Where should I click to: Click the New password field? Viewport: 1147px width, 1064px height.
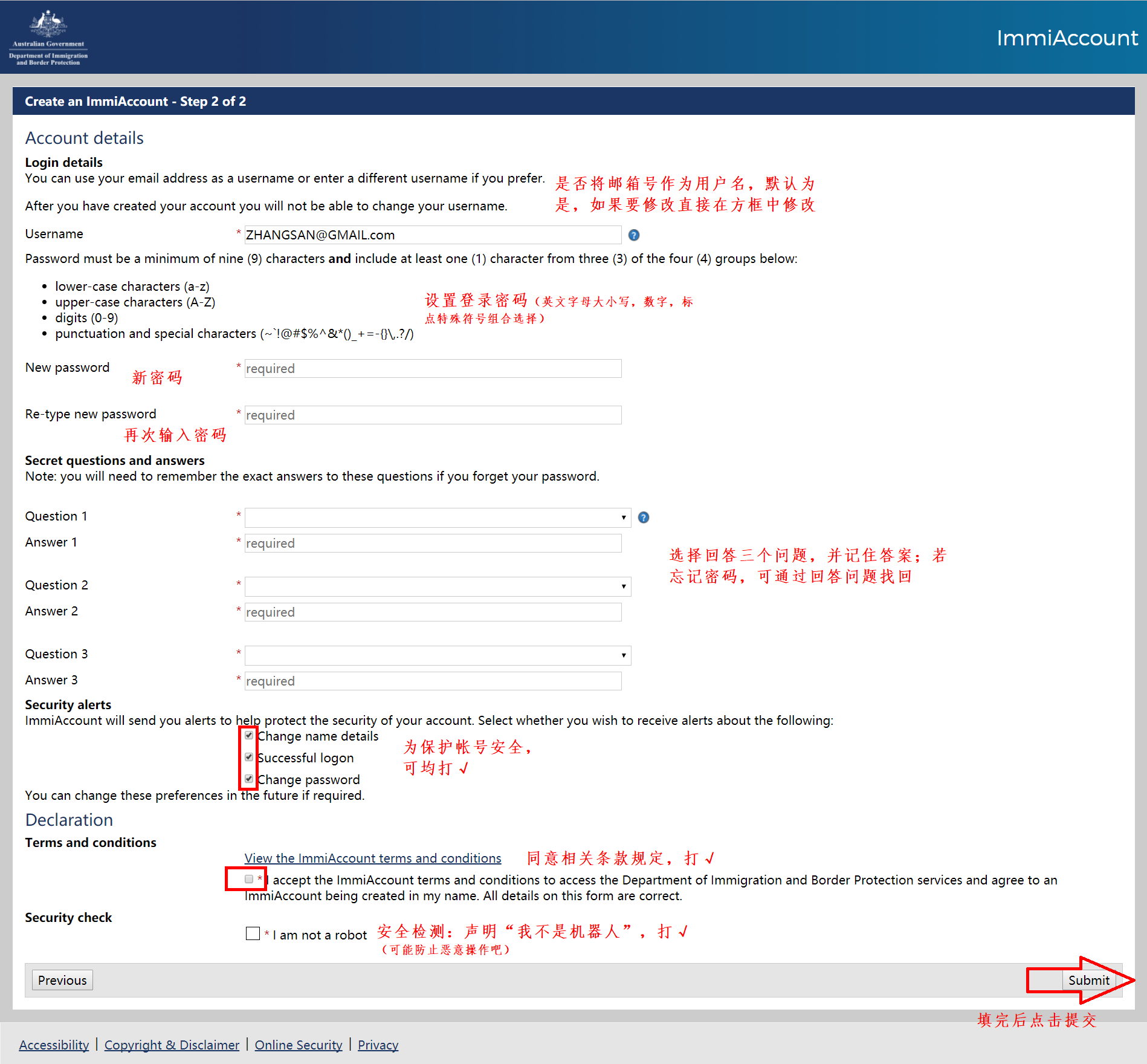[x=433, y=369]
